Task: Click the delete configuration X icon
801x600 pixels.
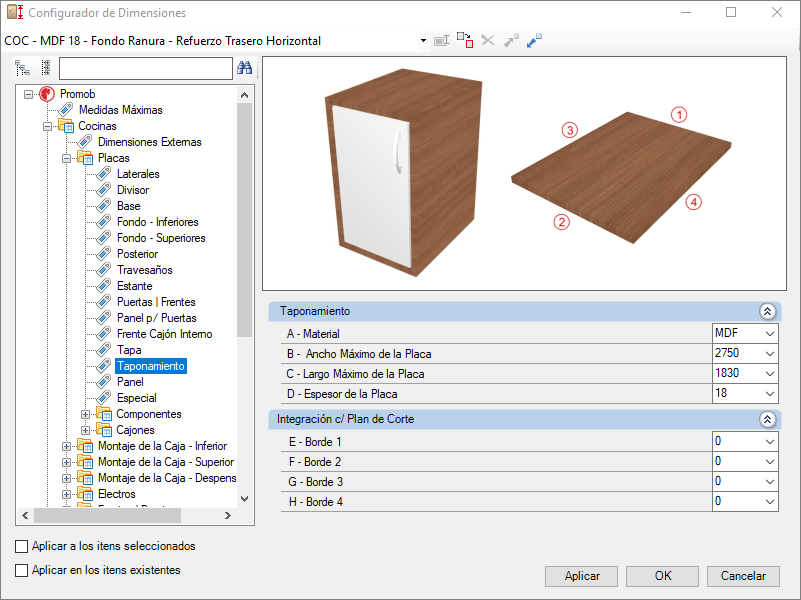Action: 488,40
